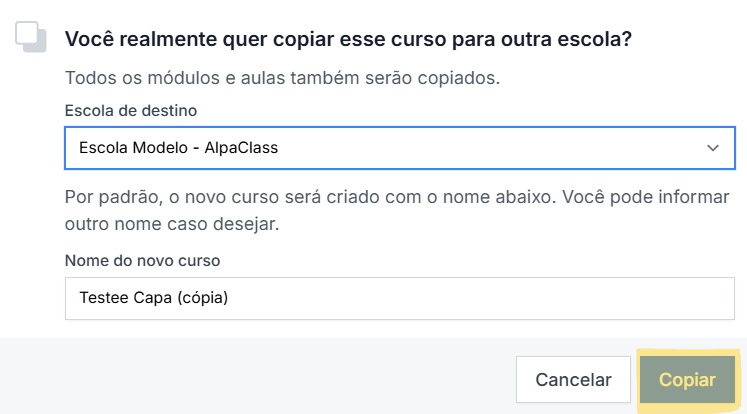
Task: Click empty middle area of the destination selector
Action: (x=480, y=148)
